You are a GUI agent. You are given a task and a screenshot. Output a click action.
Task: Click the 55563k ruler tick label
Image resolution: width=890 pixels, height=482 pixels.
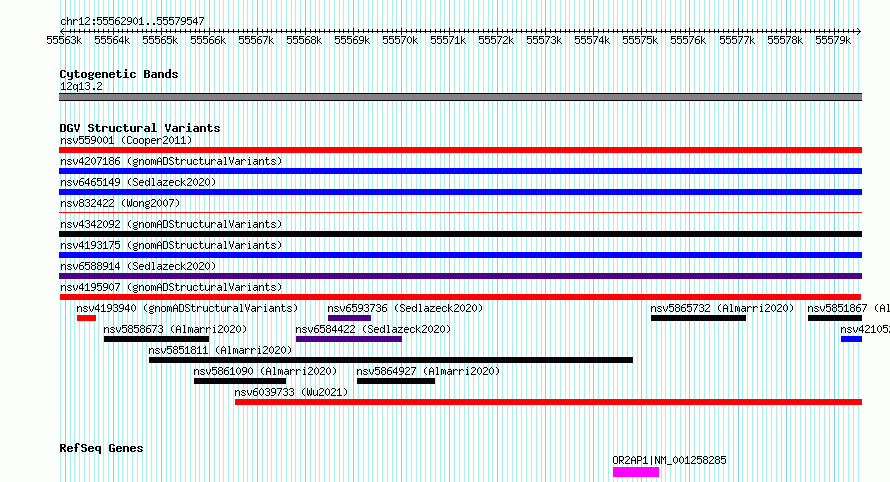tap(64, 40)
